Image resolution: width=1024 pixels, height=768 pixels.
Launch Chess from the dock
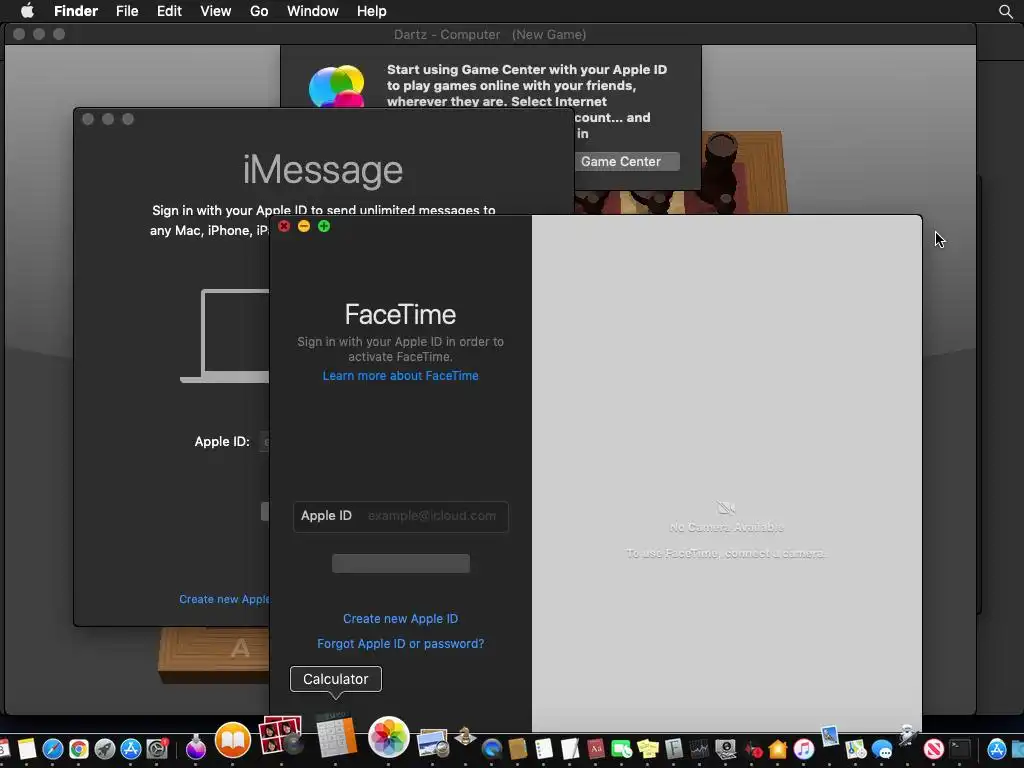coord(465,737)
